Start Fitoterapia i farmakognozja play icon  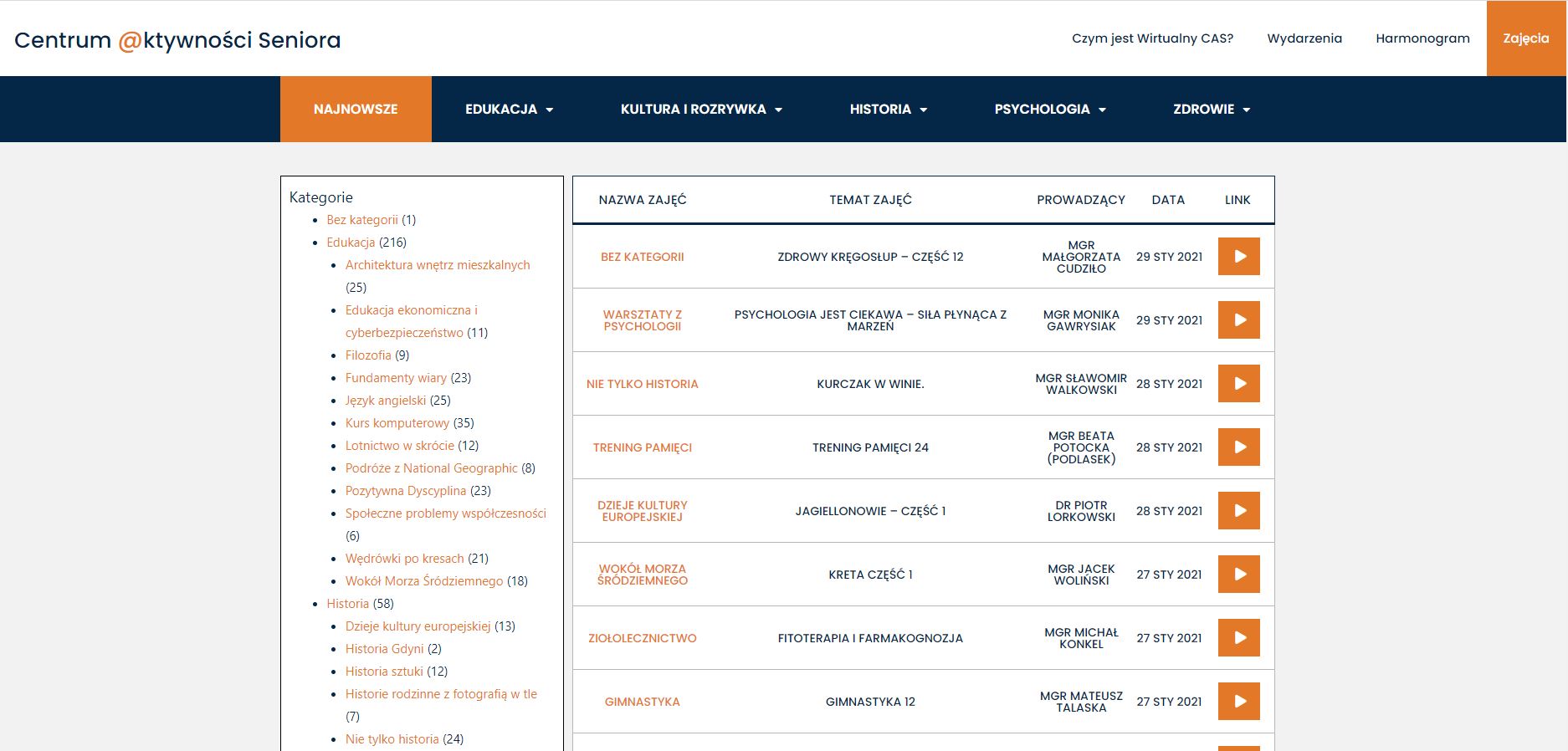(1238, 638)
